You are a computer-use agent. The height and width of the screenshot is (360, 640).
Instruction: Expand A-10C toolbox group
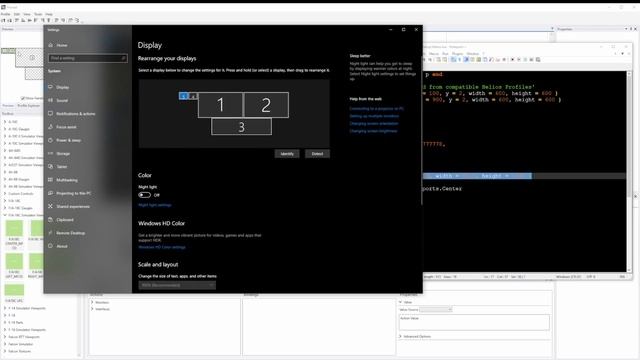(5, 122)
